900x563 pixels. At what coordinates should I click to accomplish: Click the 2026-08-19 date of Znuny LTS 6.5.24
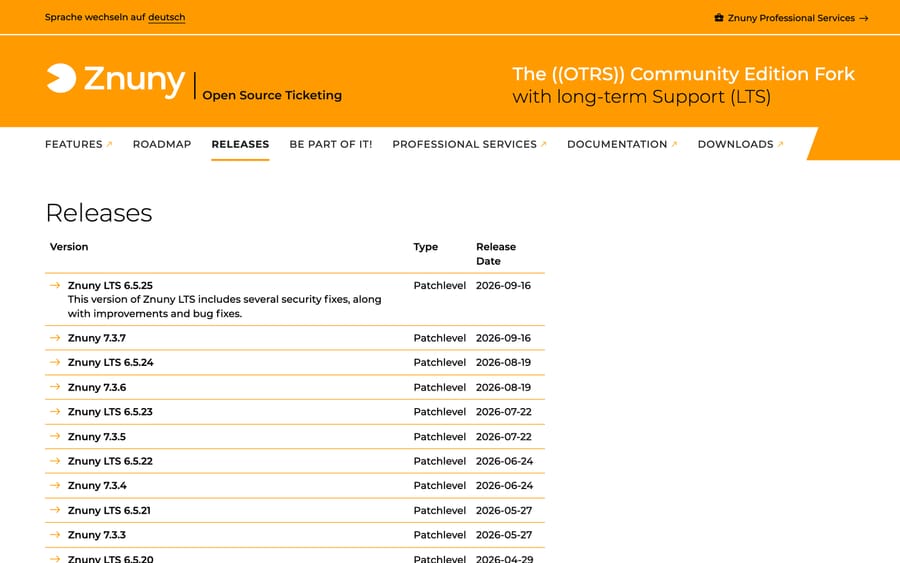(x=503, y=362)
